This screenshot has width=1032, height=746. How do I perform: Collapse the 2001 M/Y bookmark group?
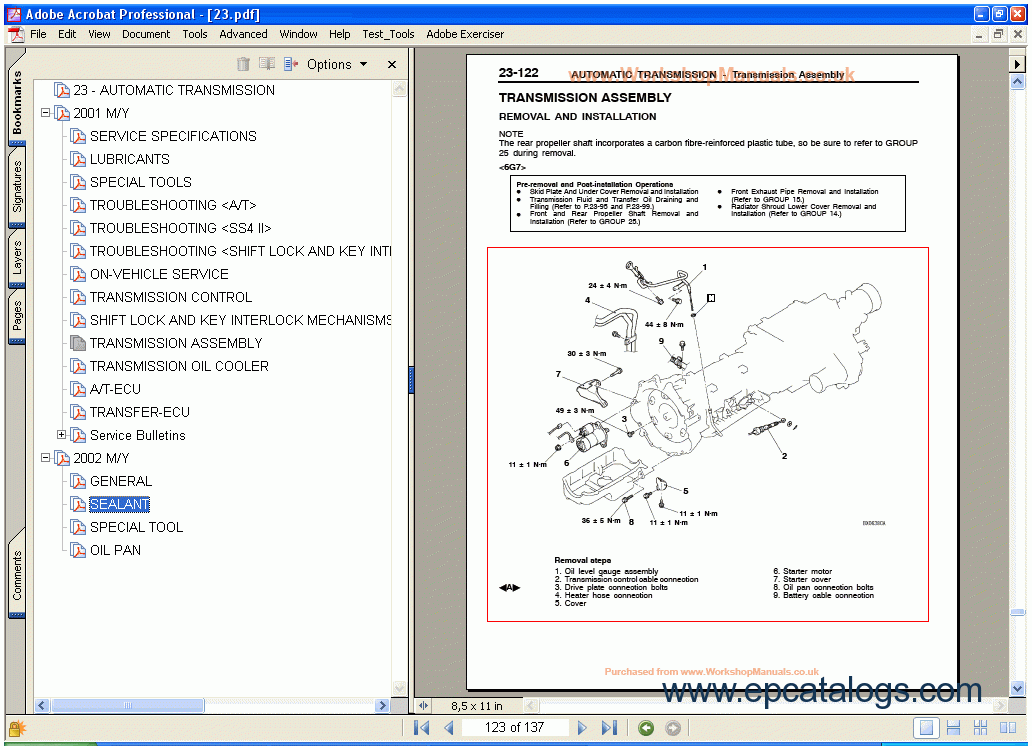[45, 113]
